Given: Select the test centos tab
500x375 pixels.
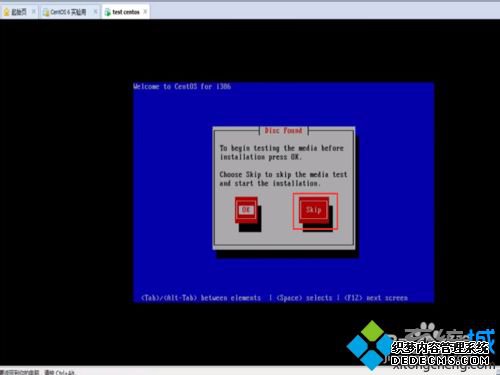Looking at the screenshot, I should pos(126,12).
